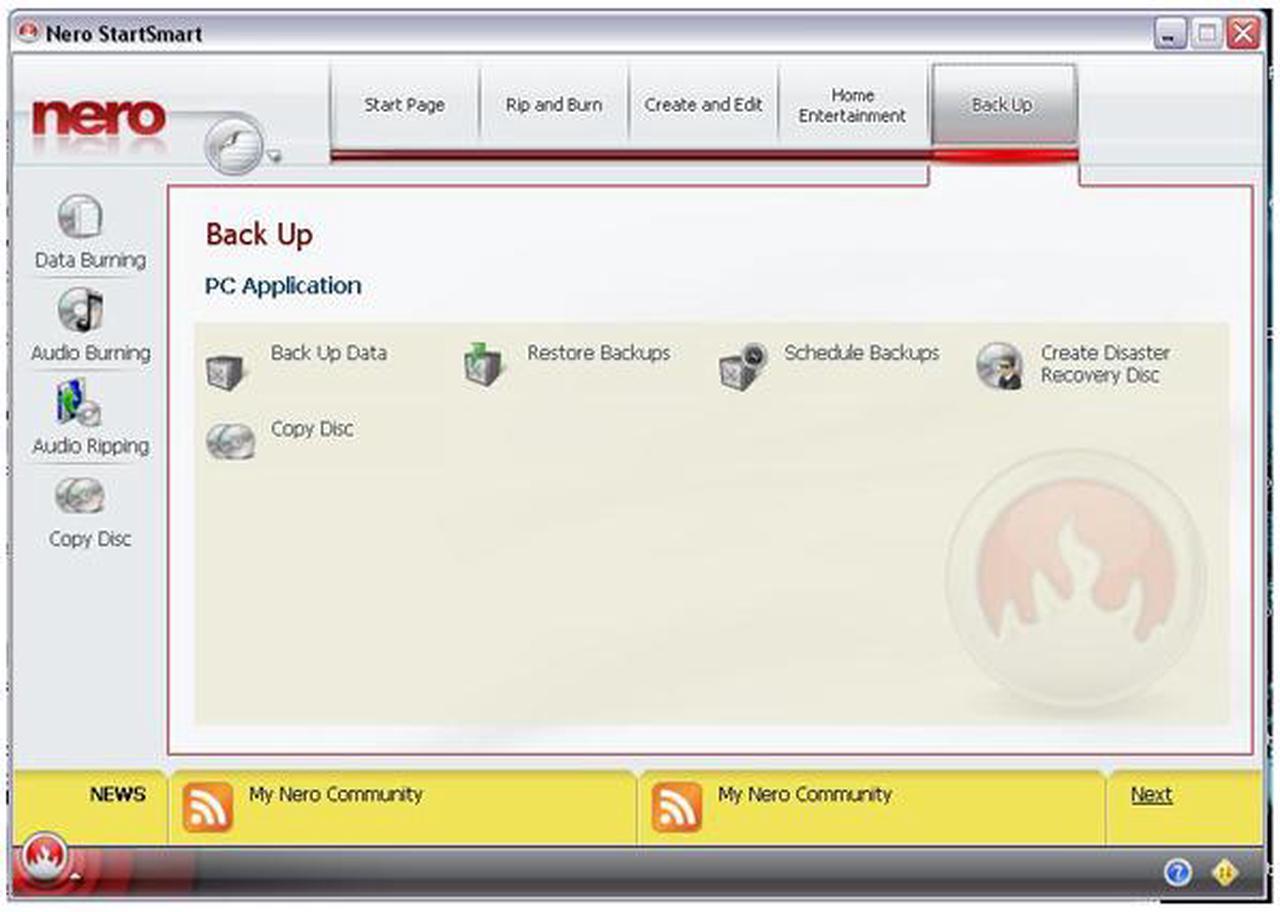Switch to the Home Entertainment tab
Viewport: 1280px width, 912px height.
click(852, 105)
